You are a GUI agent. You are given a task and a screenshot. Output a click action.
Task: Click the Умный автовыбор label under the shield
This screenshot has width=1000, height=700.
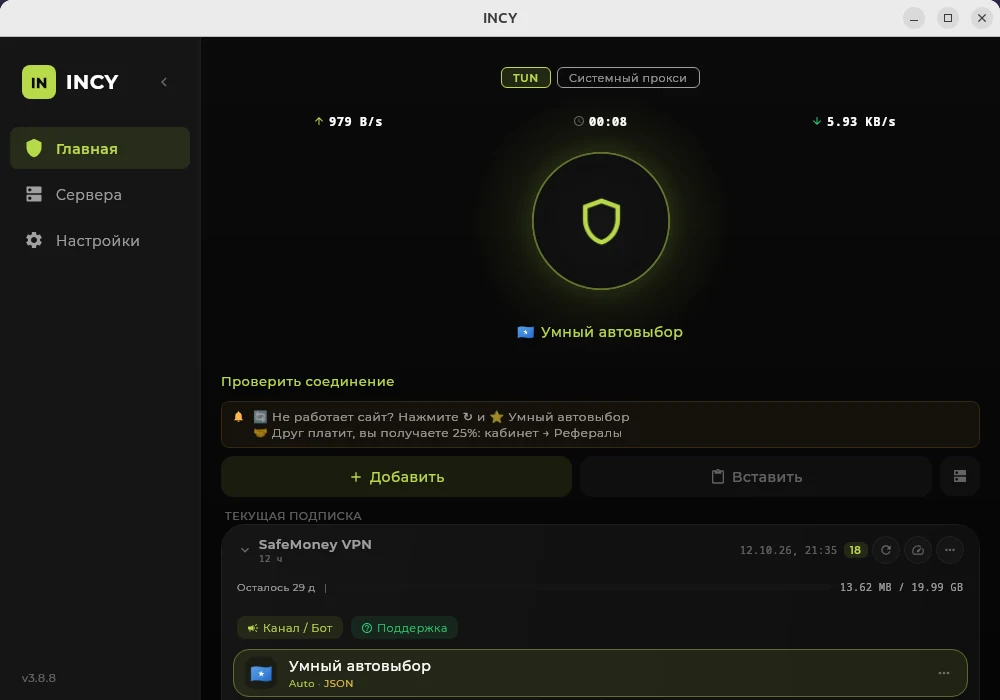(x=612, y=332)
